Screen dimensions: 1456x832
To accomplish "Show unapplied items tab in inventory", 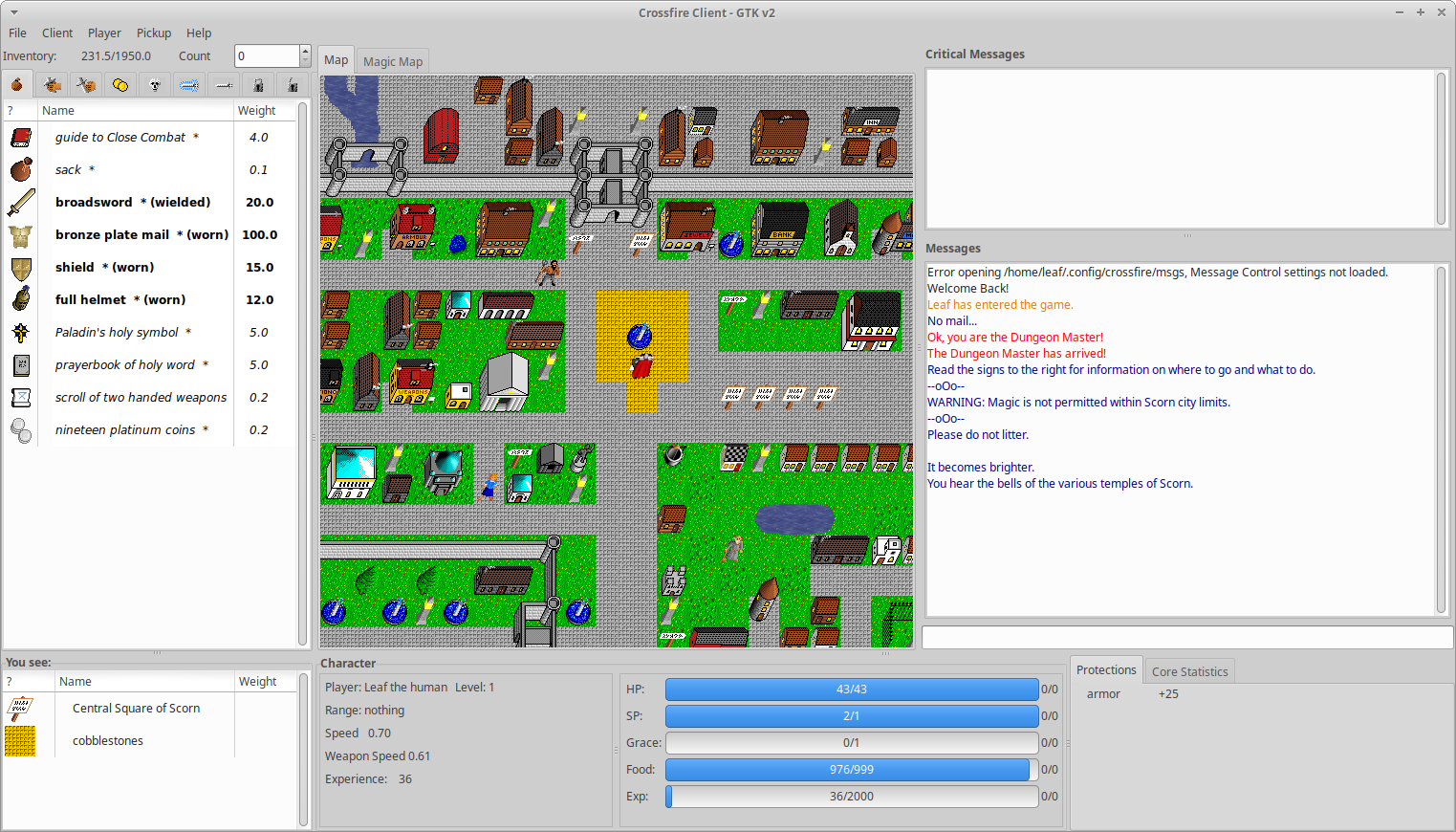I will pyautogui.click(x=86, y=85).
